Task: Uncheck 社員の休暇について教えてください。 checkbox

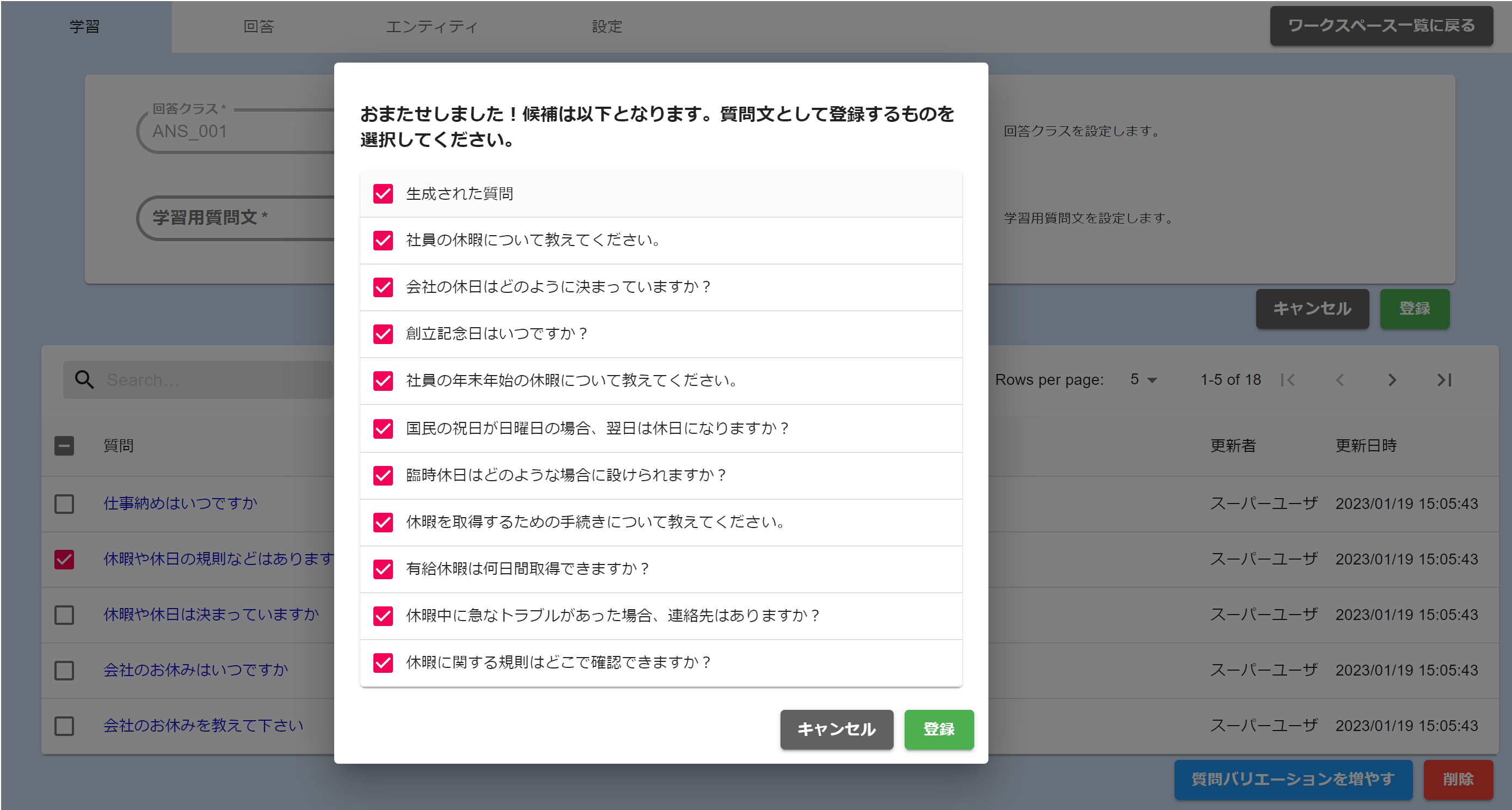Action: [x=383, y=240]
